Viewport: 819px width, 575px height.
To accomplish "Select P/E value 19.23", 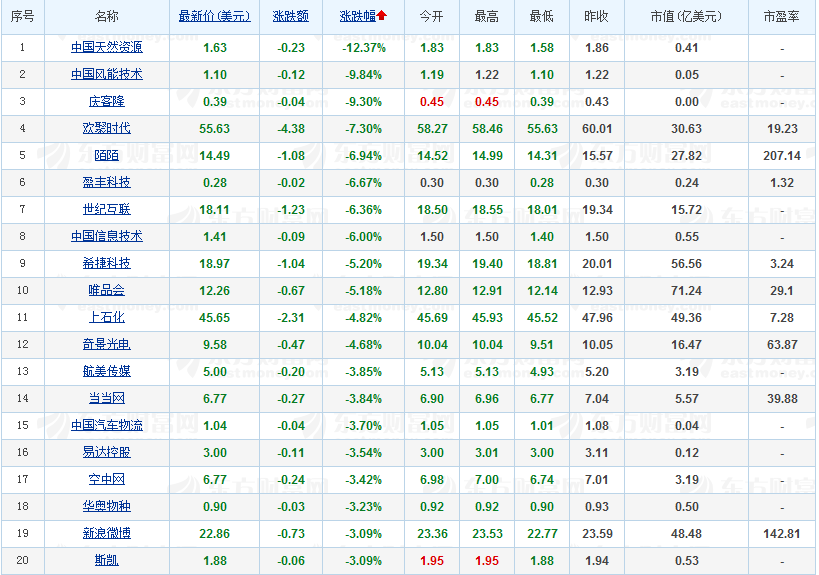I will (782, 129).
